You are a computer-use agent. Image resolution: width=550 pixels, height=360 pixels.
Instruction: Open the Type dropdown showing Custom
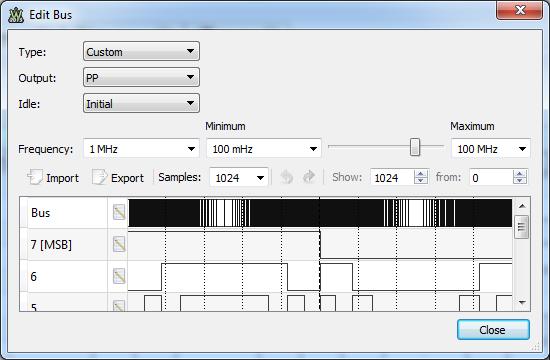[x=141, y=51]
